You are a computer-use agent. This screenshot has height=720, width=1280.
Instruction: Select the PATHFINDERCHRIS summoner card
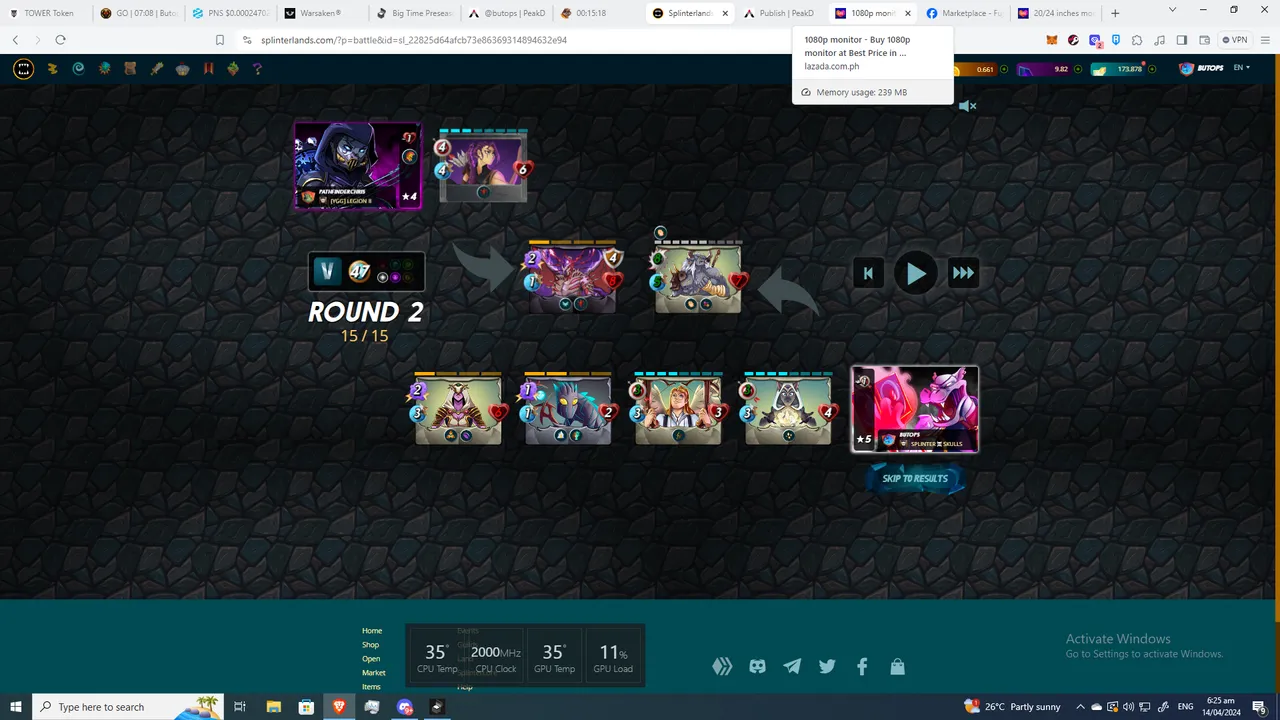358,166
